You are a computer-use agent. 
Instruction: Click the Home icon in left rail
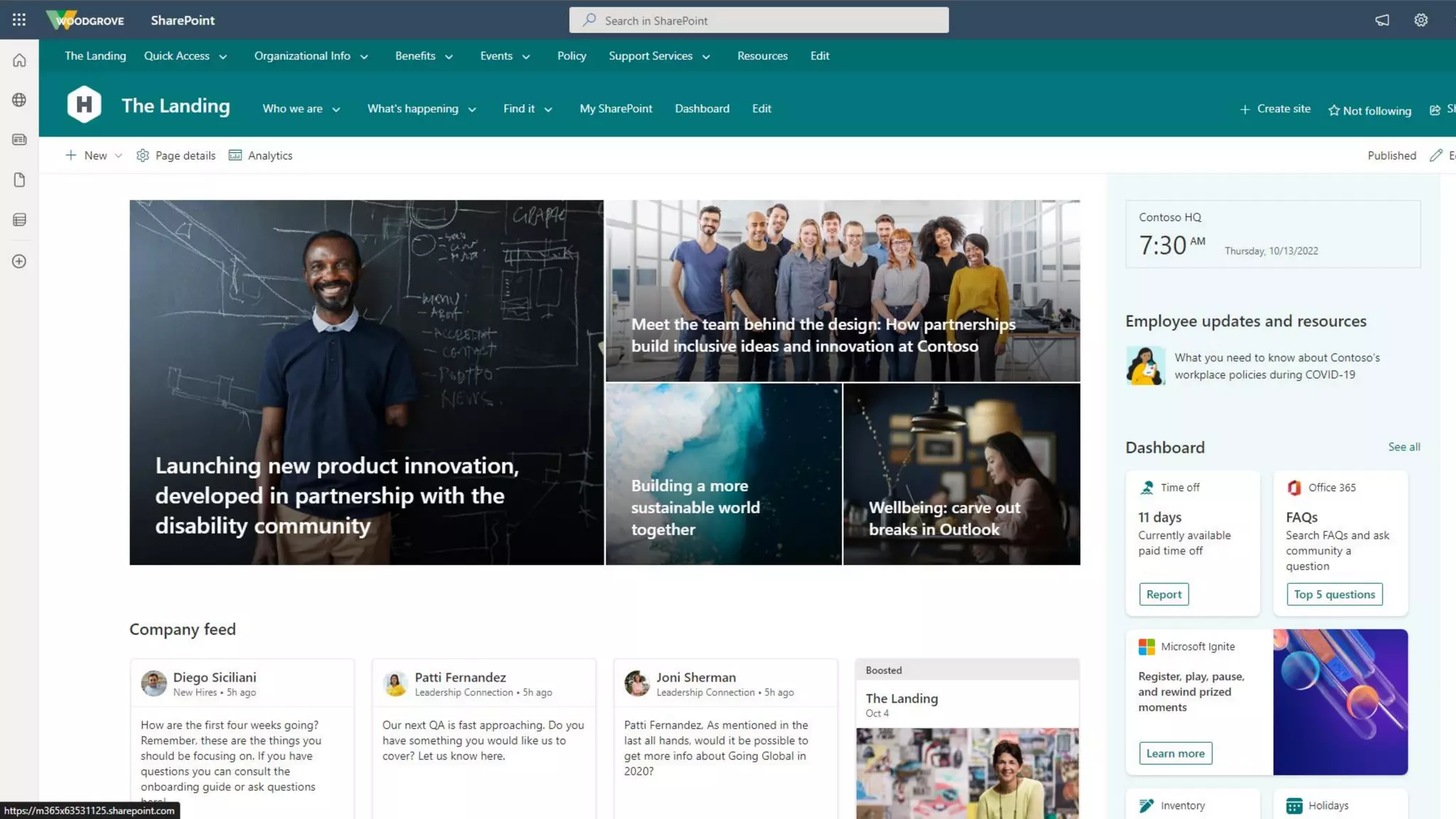[19, 60]
